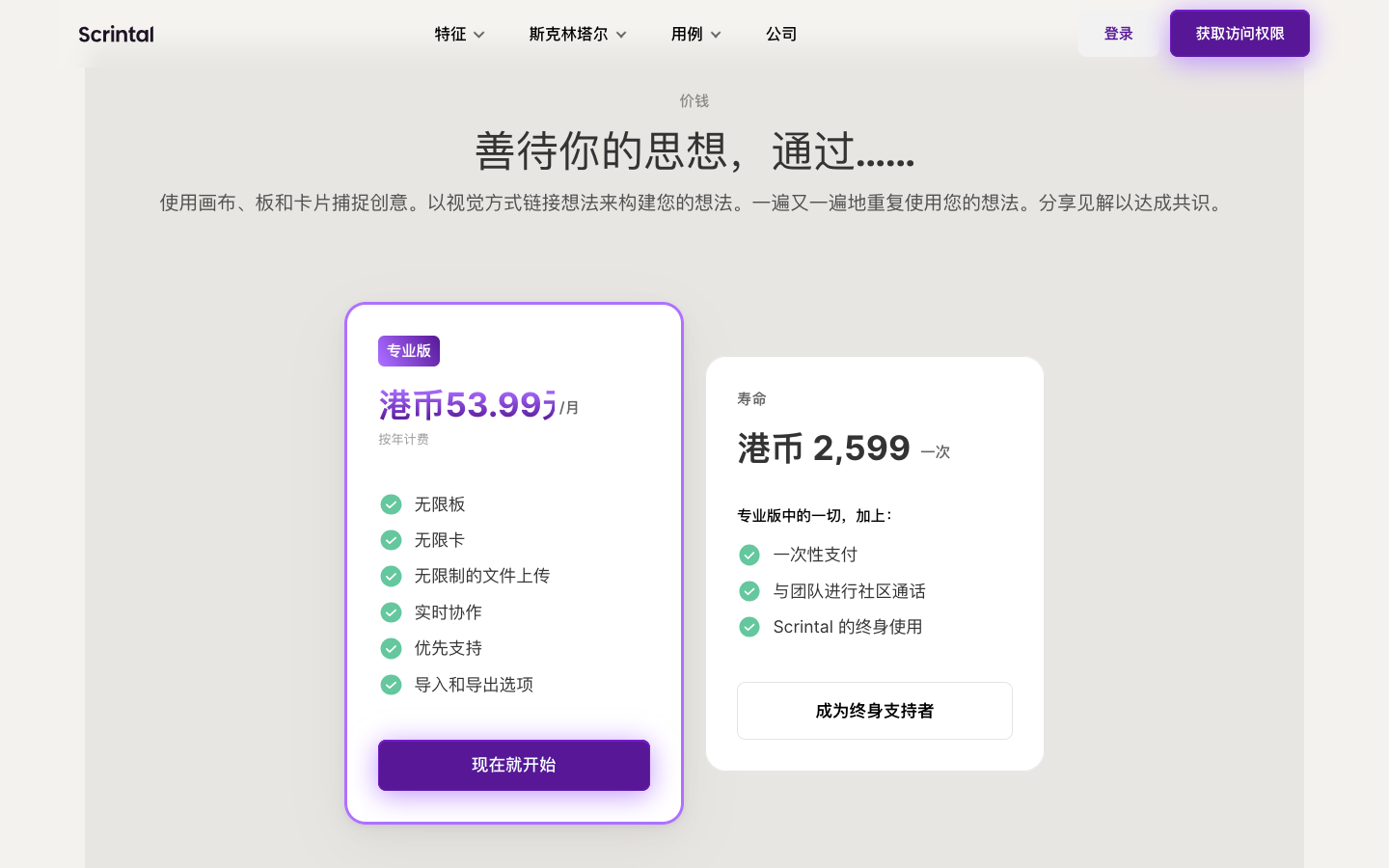Select the checkmark next to 导入和导出选项

click(x=391, y=685)
